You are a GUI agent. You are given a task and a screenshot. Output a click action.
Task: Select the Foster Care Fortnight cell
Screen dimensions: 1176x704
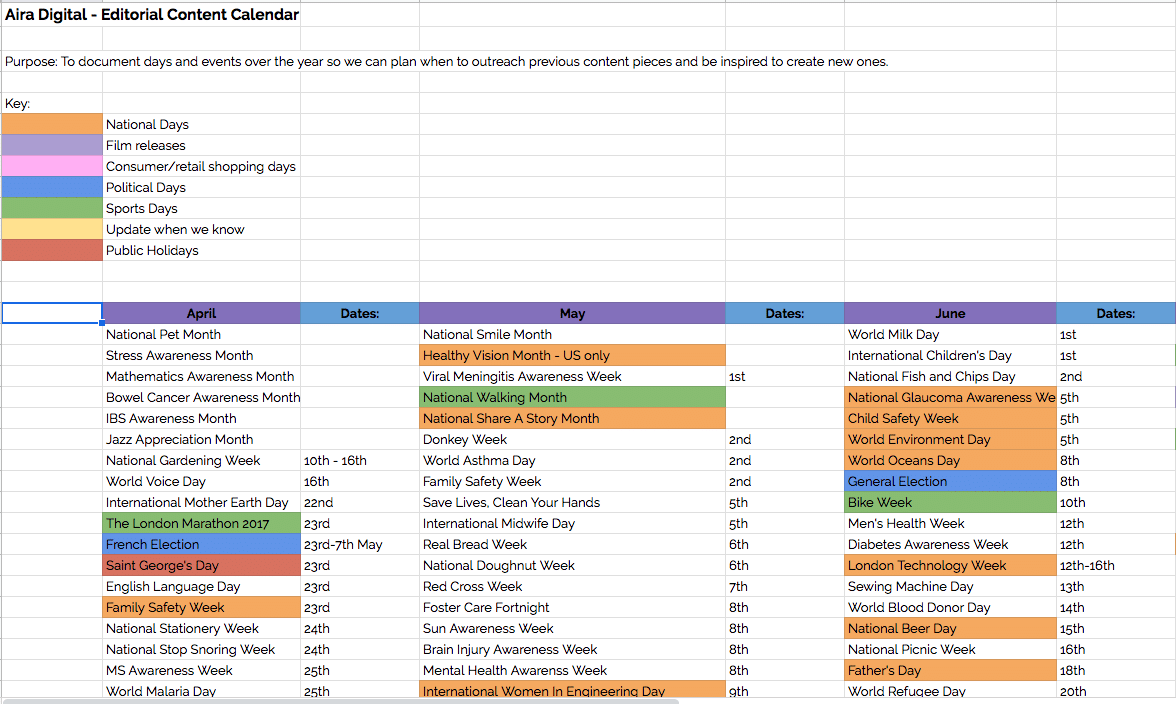coord(572,607)
